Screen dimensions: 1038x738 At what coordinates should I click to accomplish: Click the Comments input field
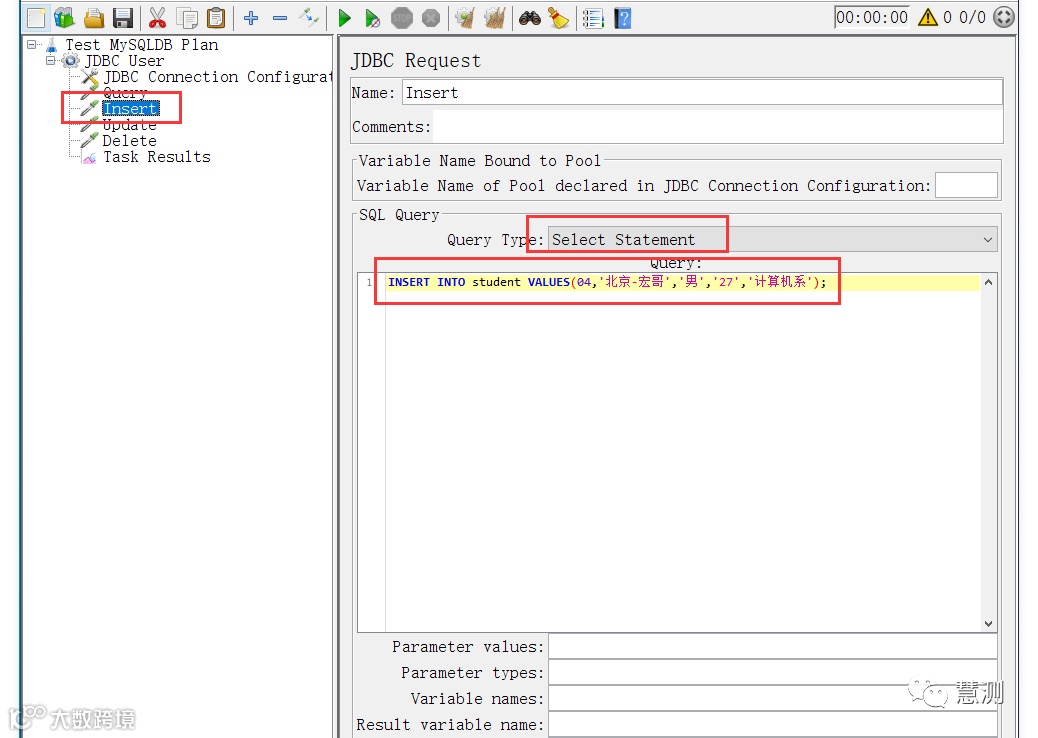[718, 126]
